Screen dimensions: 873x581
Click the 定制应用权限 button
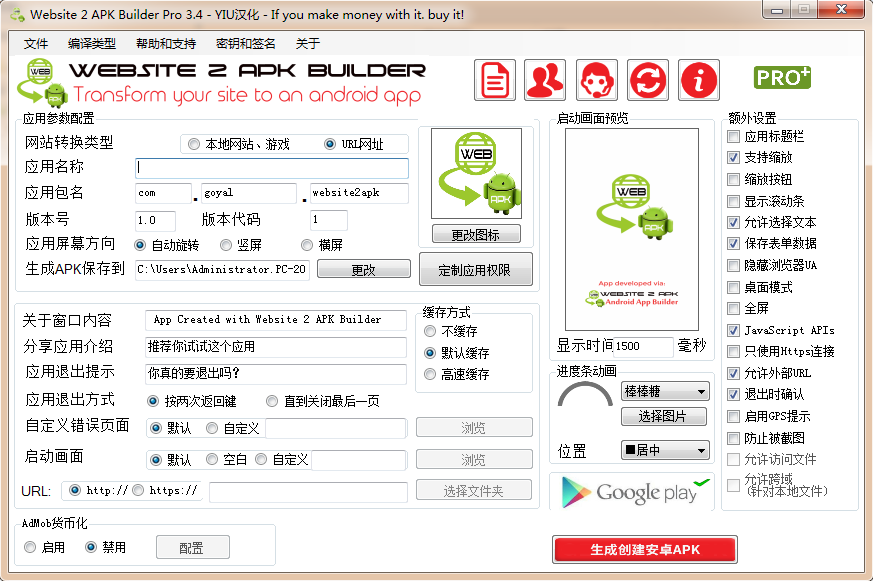(476, 268)
